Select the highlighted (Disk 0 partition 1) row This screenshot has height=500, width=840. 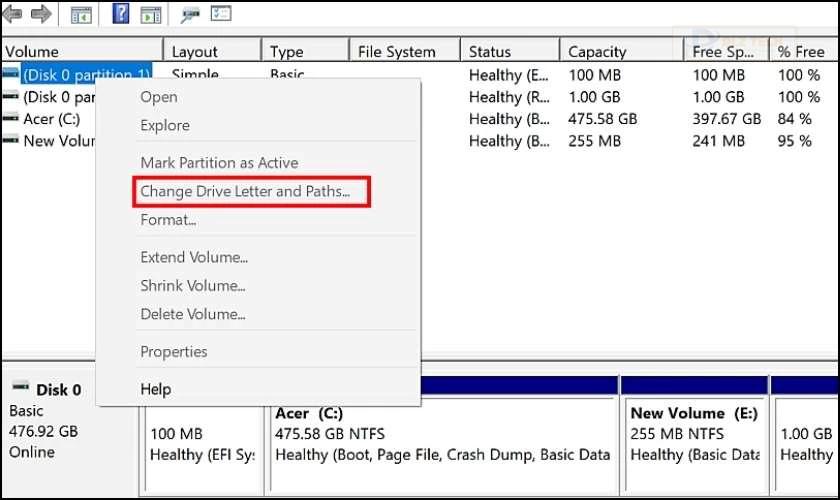pyautogui.click(x=86, y=73)
